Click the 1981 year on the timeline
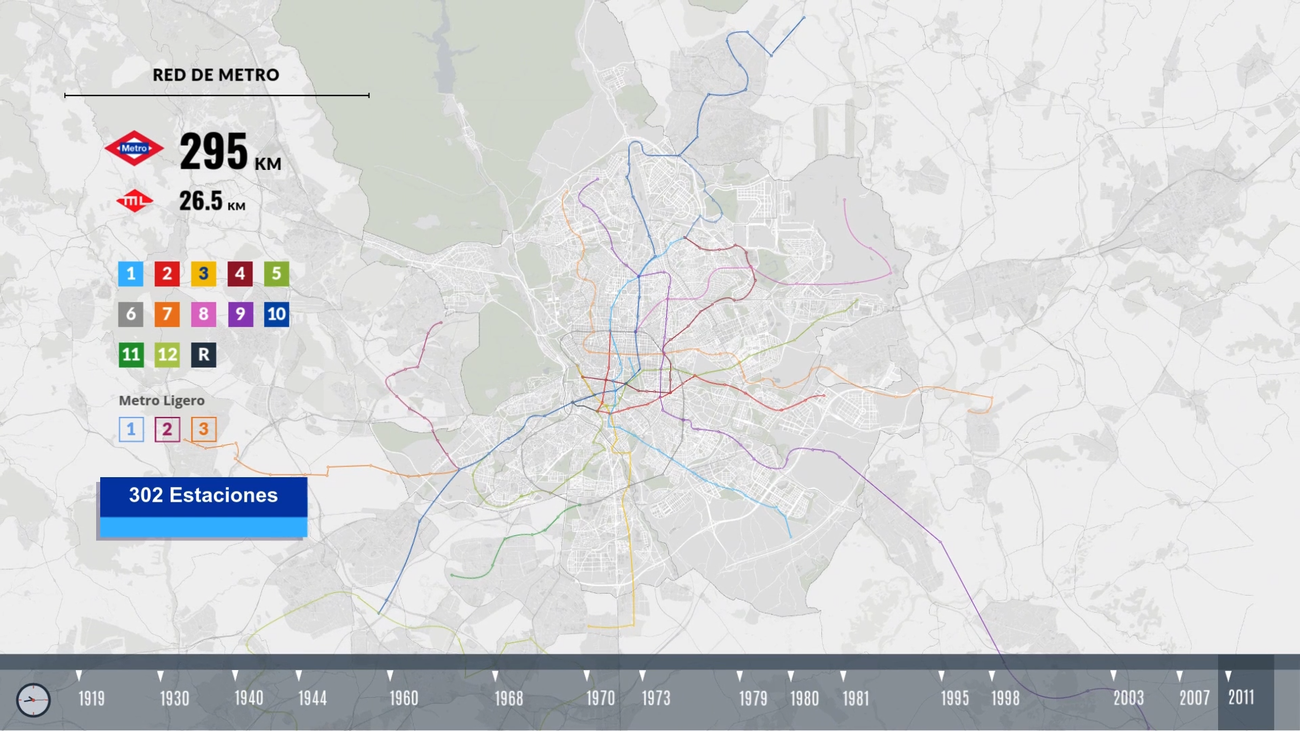The image size is (1300, 731). (857, 699)
